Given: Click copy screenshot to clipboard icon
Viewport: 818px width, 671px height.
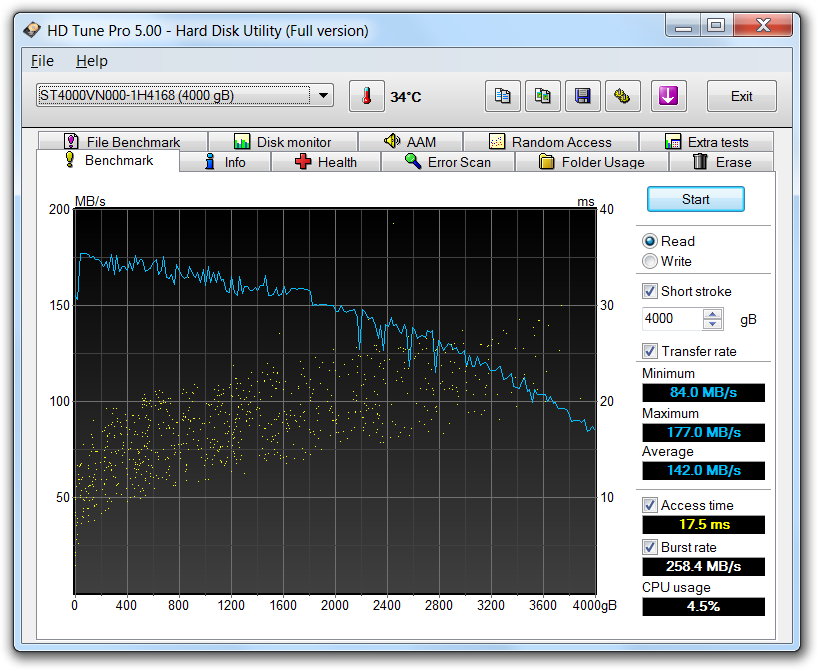Looking at the screenshot, I should (542, 97).
